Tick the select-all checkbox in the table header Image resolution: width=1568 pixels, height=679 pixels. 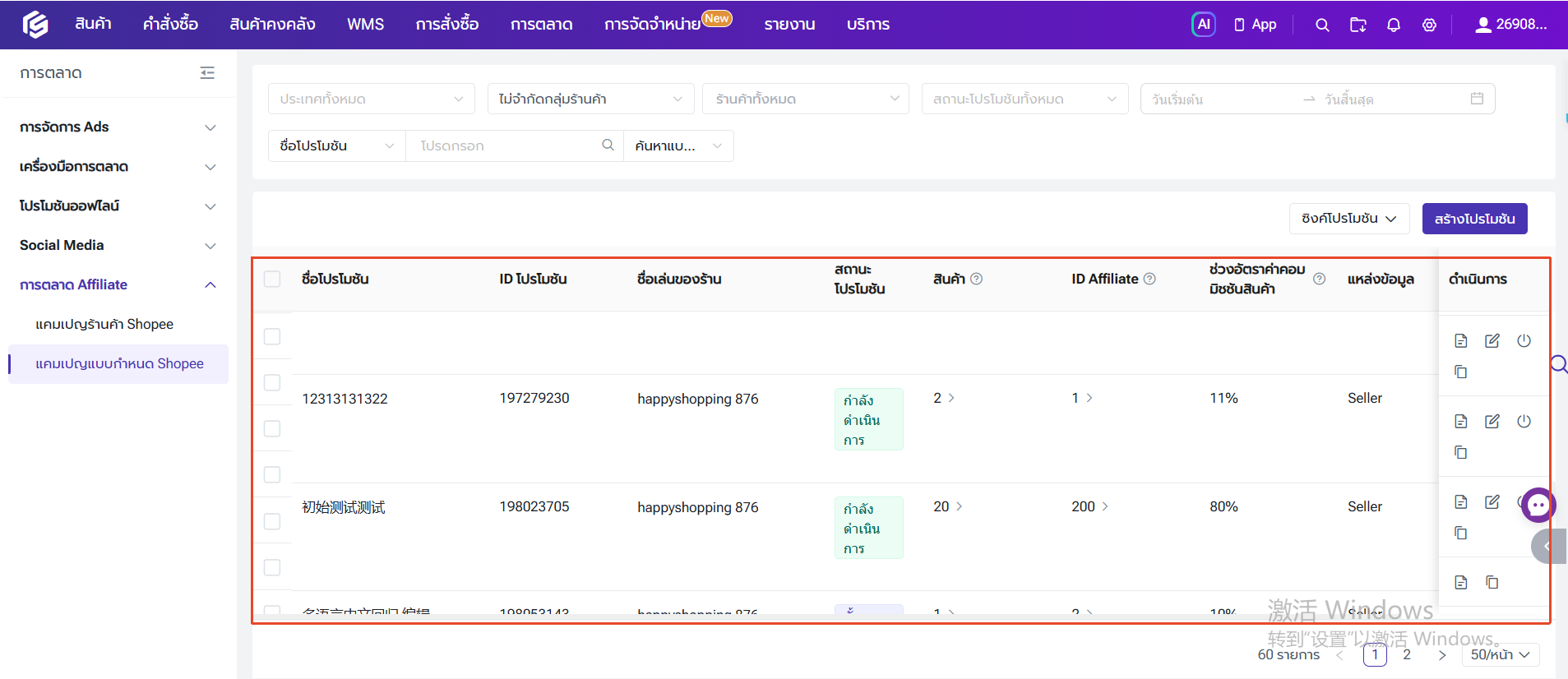pos(272,279)
